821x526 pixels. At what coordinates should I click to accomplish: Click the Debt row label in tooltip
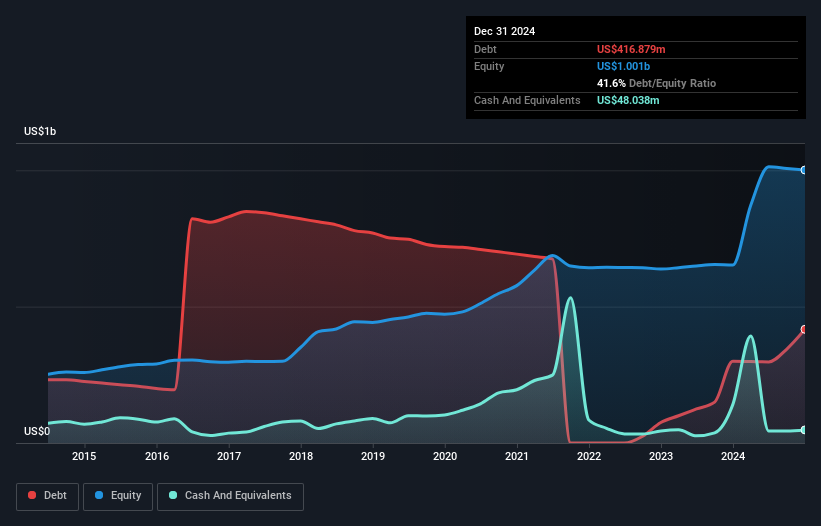(485, 49)
